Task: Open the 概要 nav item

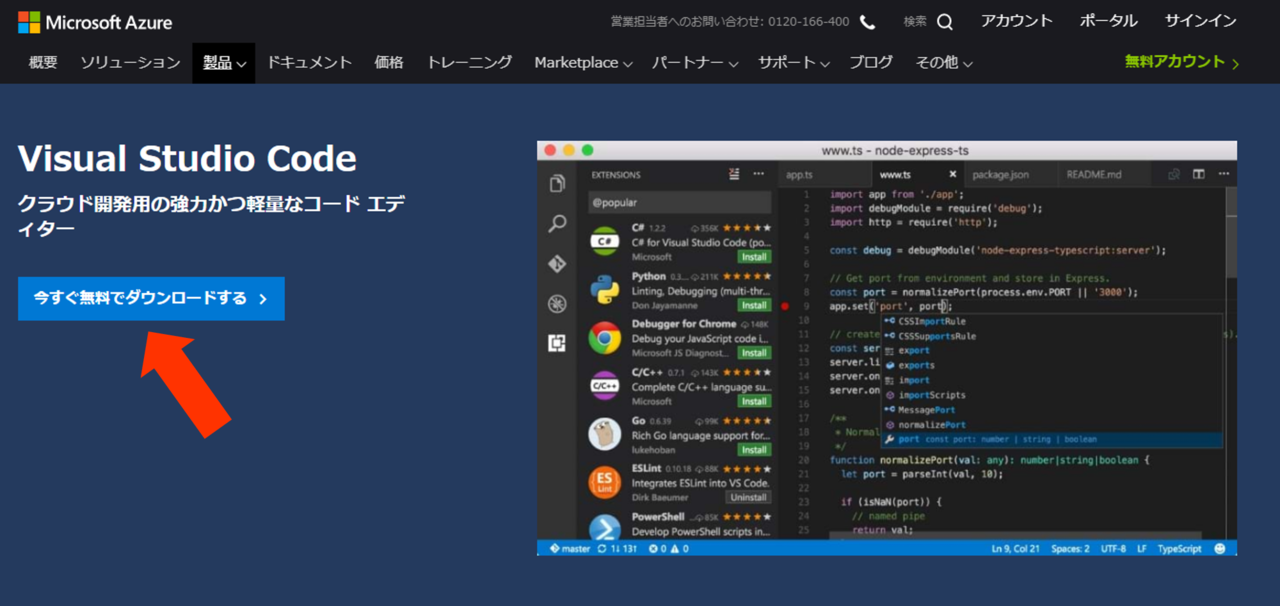Action: (x=43, y=62)
